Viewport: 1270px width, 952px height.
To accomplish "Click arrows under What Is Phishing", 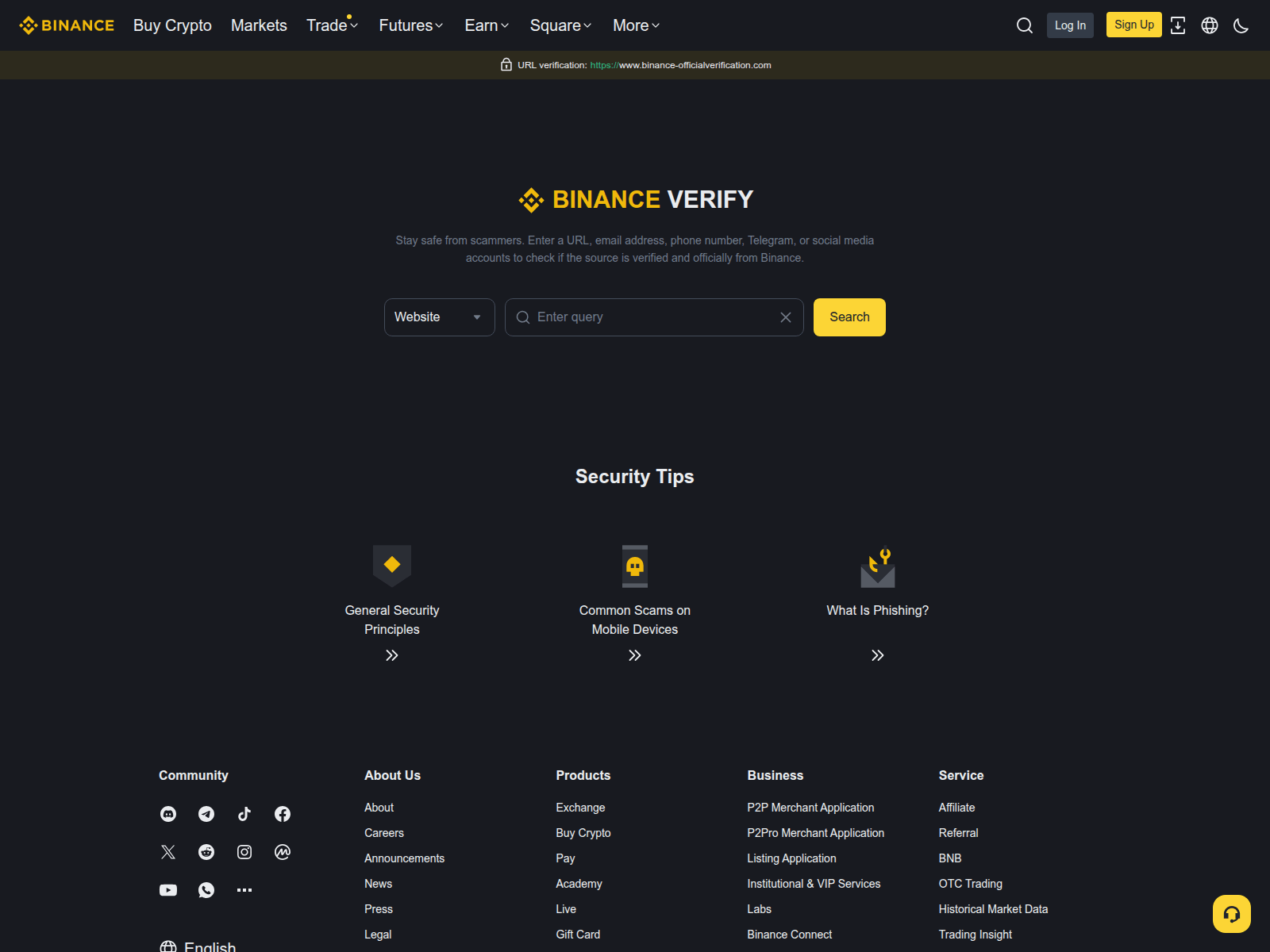I will click(x=878, y=655).
